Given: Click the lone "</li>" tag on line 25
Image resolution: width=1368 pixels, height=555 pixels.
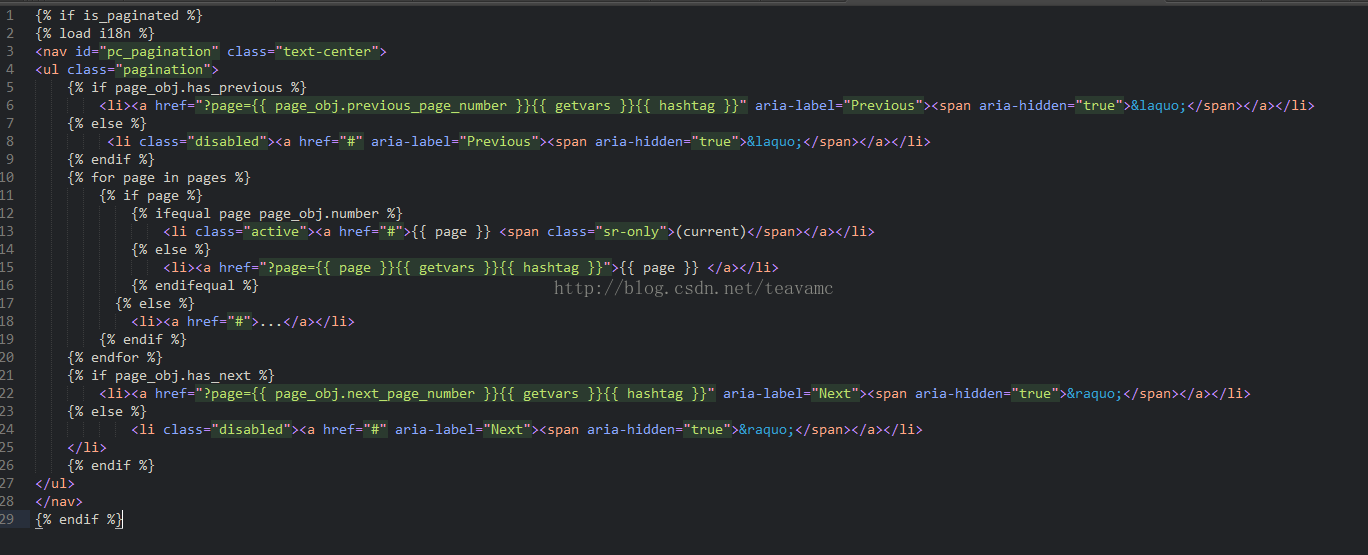Looking at the screenshot, I should pyautogui.click(x=87, y=448).
